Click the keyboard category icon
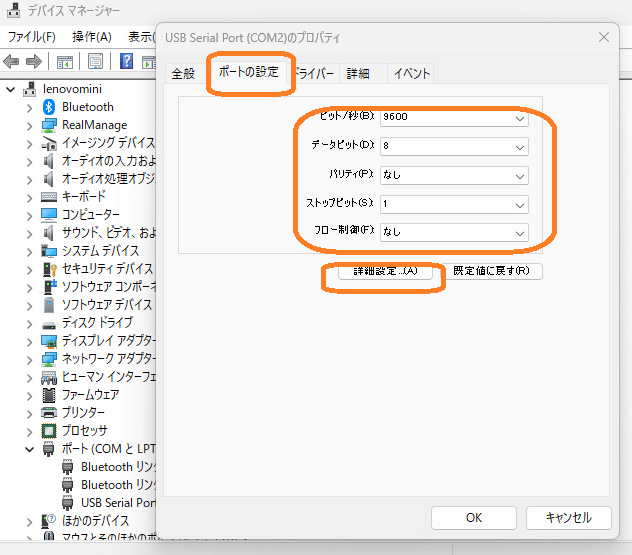This screenshot has width=632, height=555. 49,197
